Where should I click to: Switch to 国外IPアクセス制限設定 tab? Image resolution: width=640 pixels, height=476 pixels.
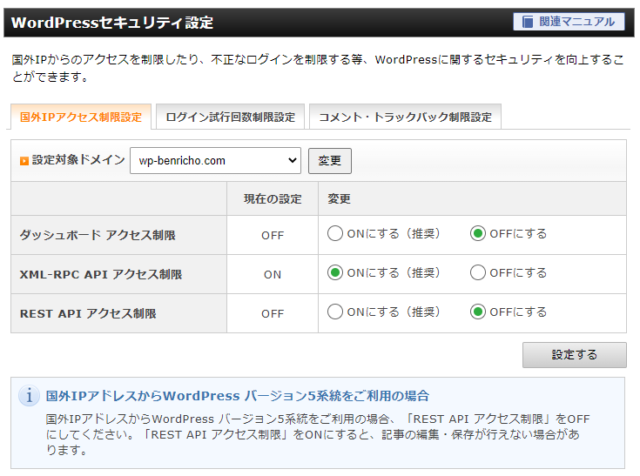point(81,117)
